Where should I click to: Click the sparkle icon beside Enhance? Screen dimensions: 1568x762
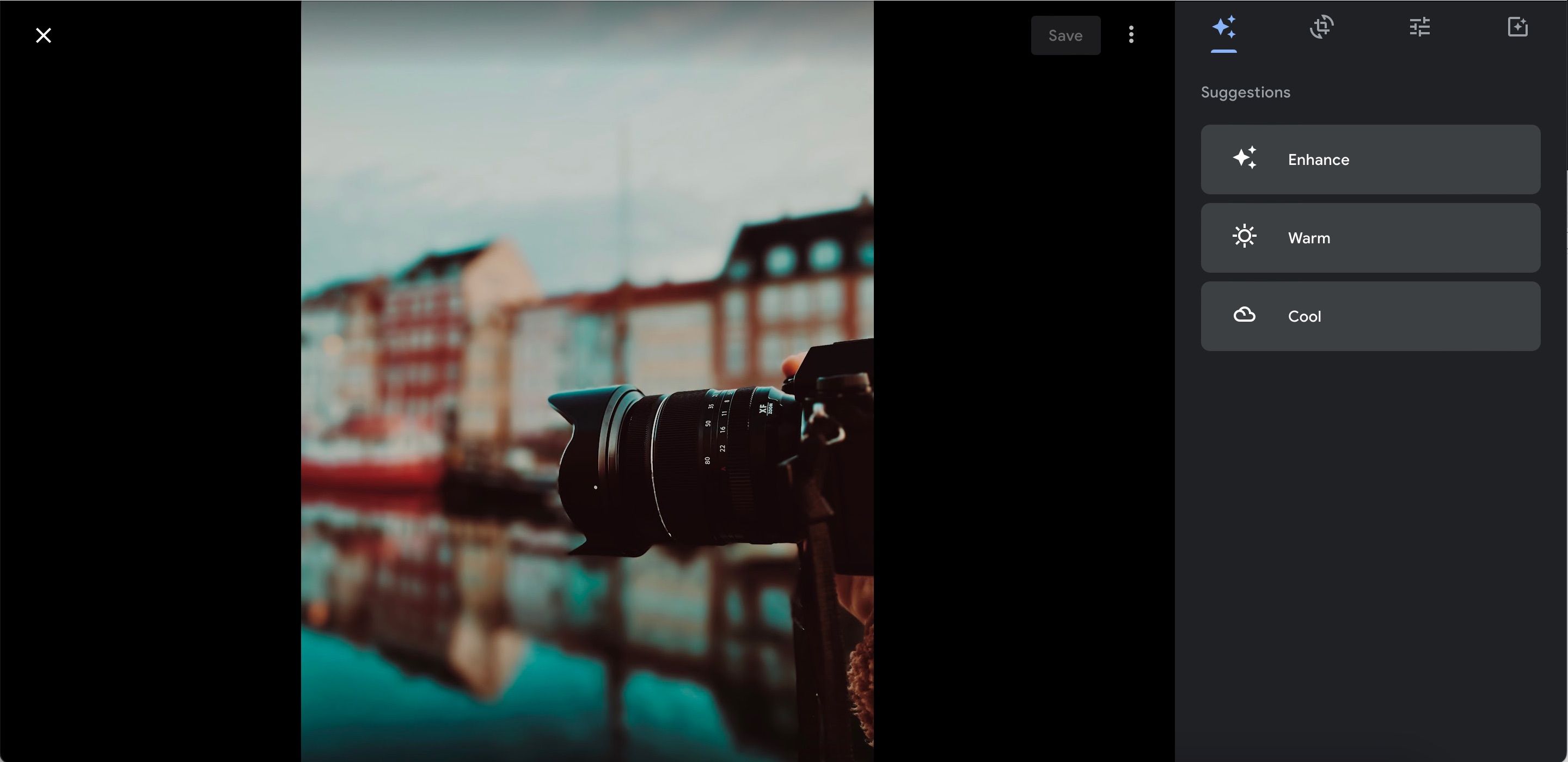click(1244, 158)
